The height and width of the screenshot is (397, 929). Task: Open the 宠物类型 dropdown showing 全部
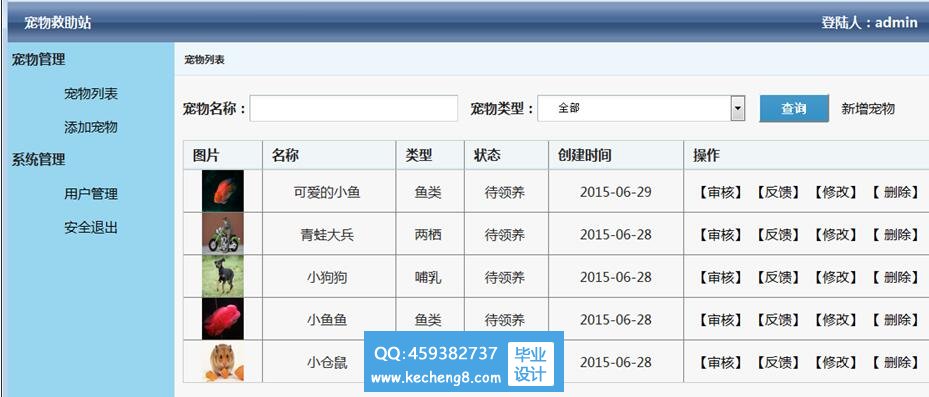click(x=641, y=108)
